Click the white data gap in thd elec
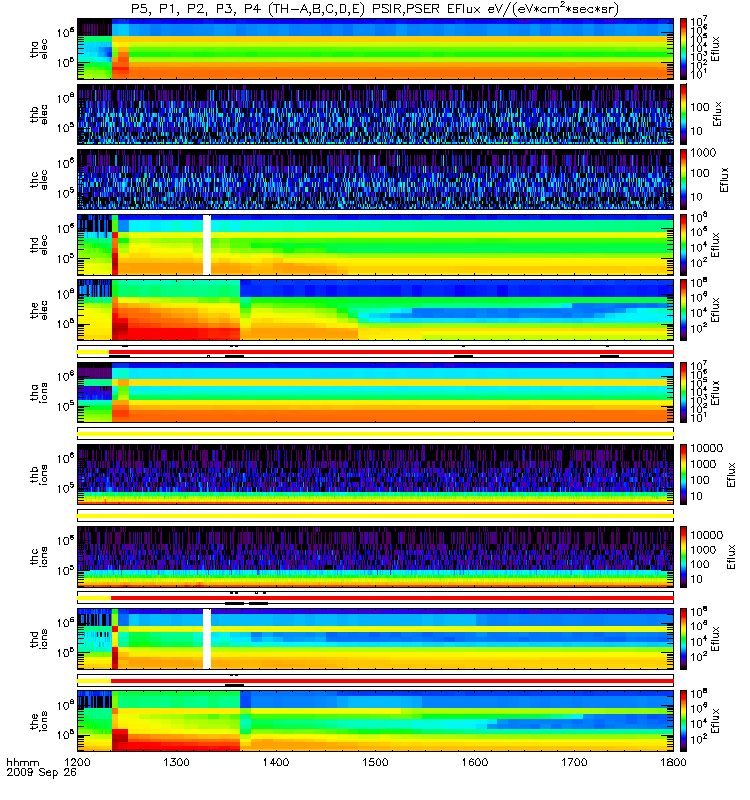Screen dimensions: 750x800 (207, 245)
